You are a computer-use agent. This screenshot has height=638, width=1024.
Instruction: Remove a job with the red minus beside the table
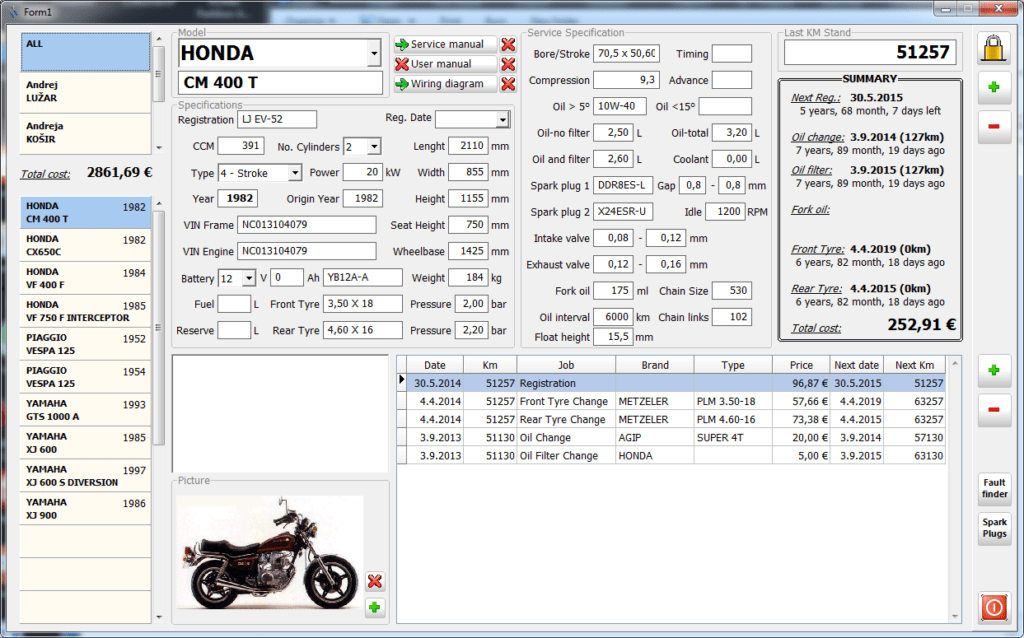[994, 409]
